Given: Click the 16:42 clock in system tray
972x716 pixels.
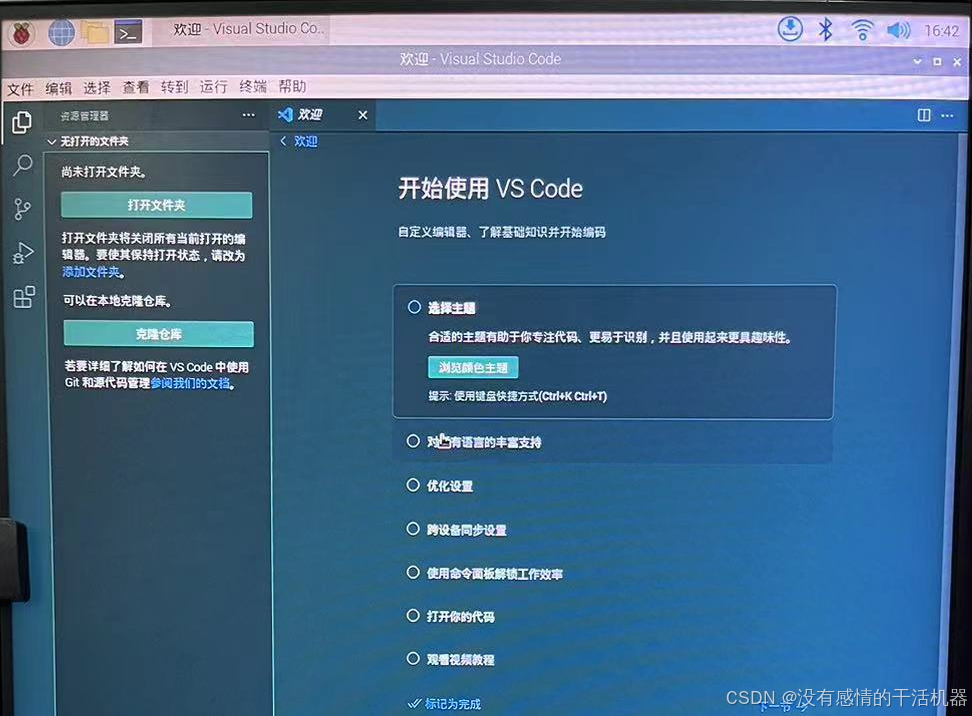Looking at the screenshot, I should point(942,31).
